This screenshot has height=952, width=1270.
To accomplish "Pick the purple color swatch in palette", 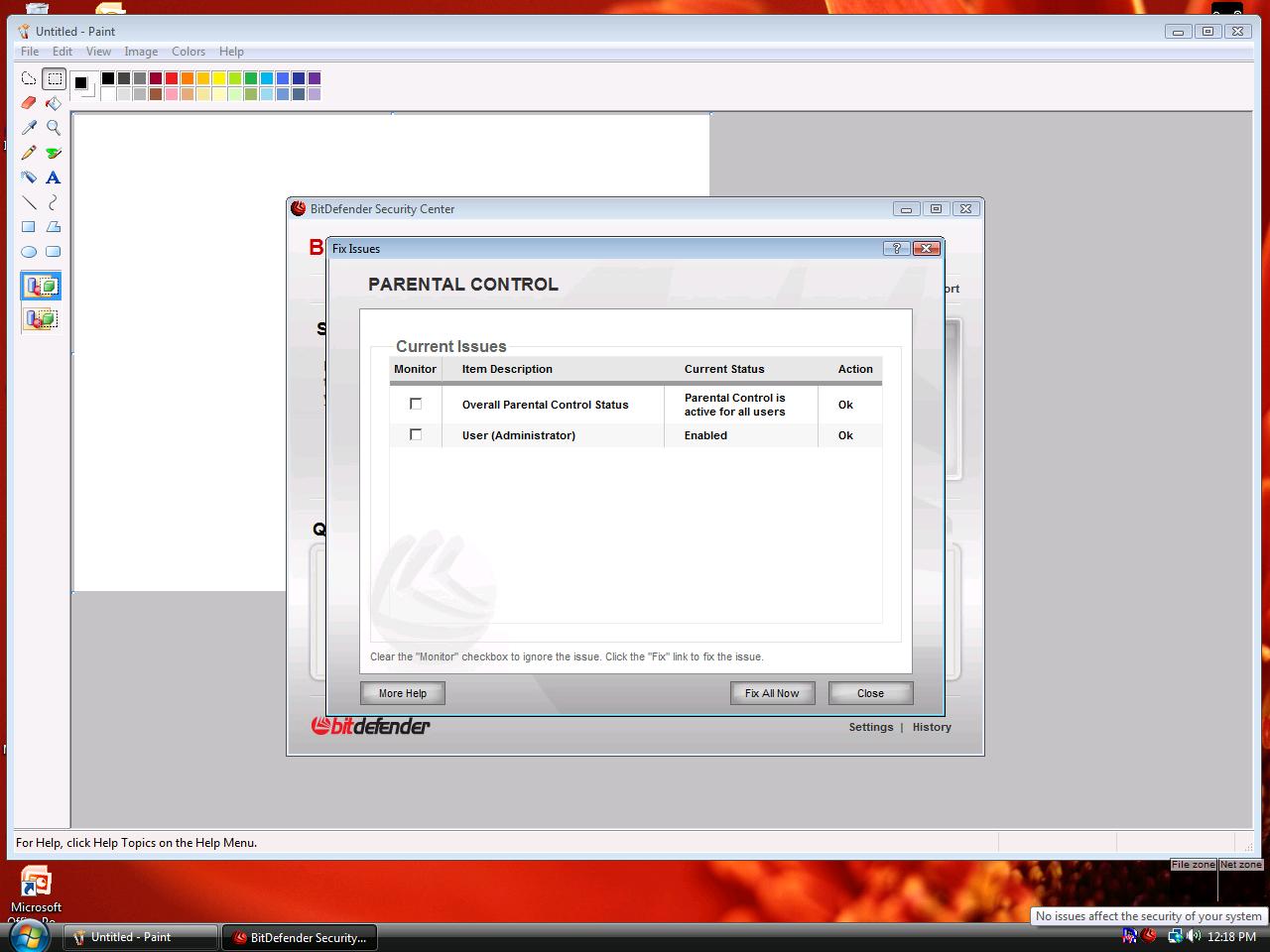I will (x=315, y=78).
